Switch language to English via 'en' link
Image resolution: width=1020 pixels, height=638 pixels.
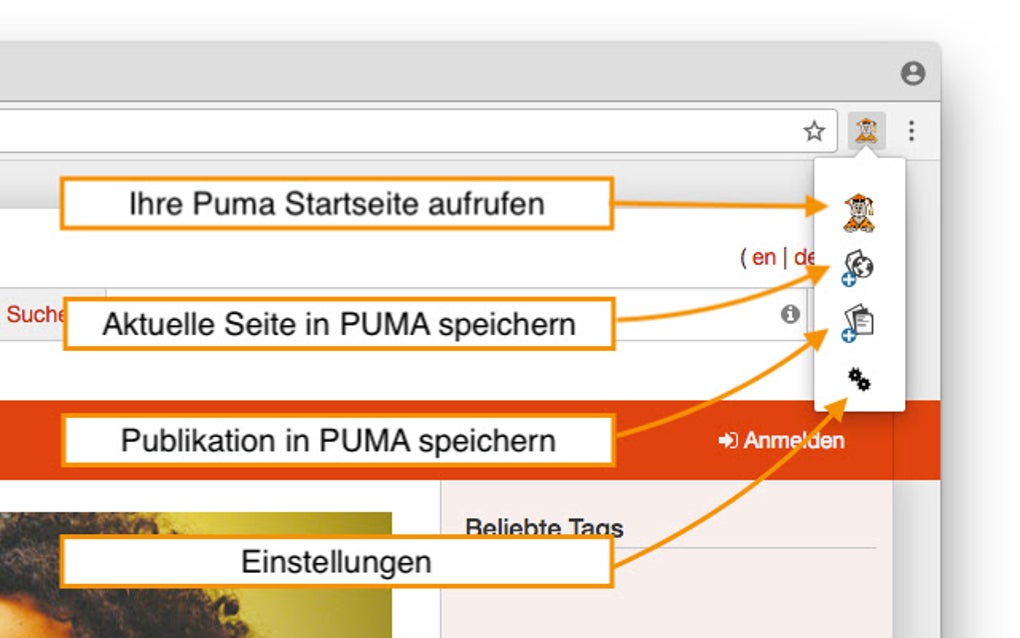click(x=764, y=257)
